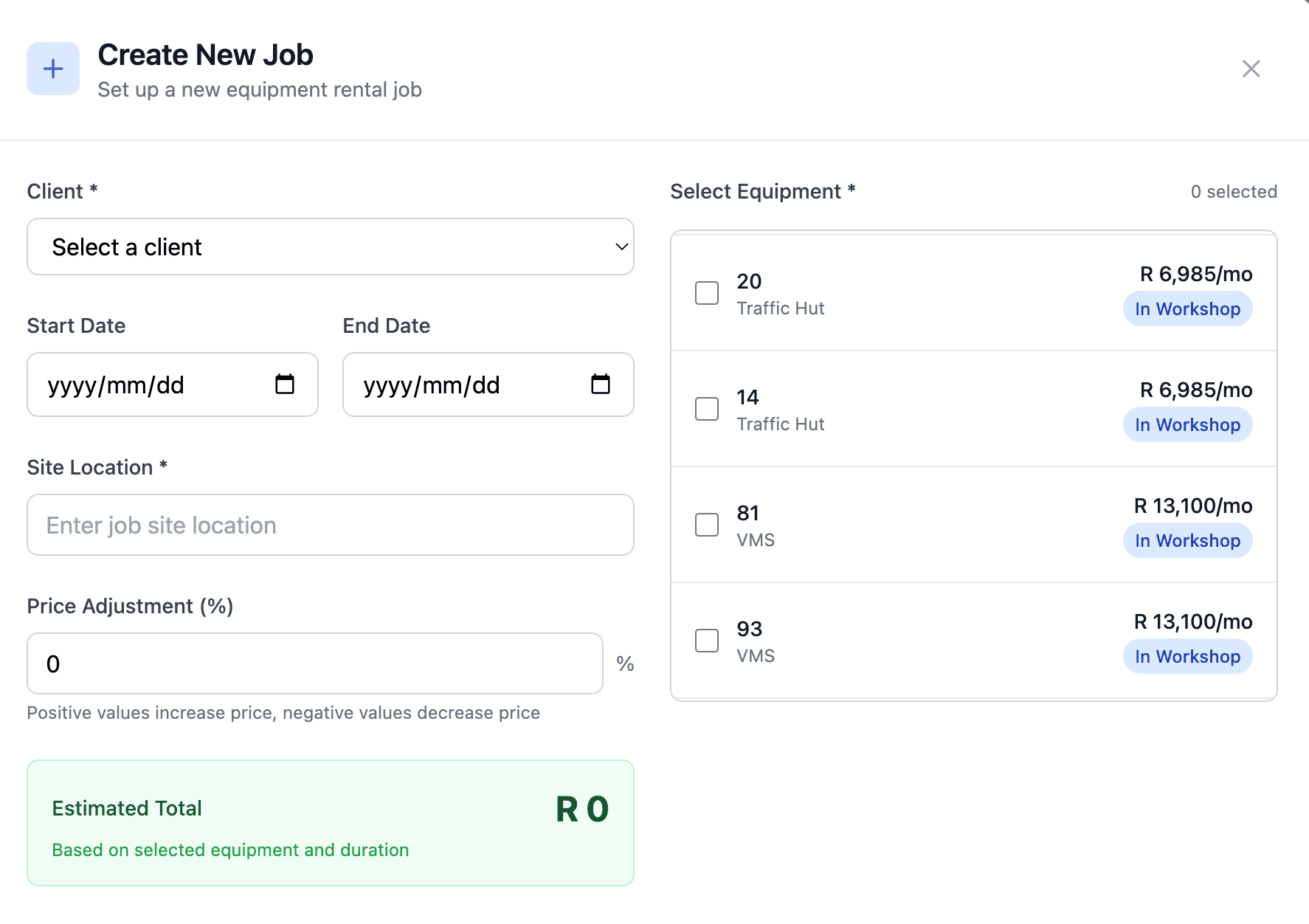1309x924 pixels.
Task: Click the In Workshop badge for VMS 81
Action: [x=1187, y=540]
